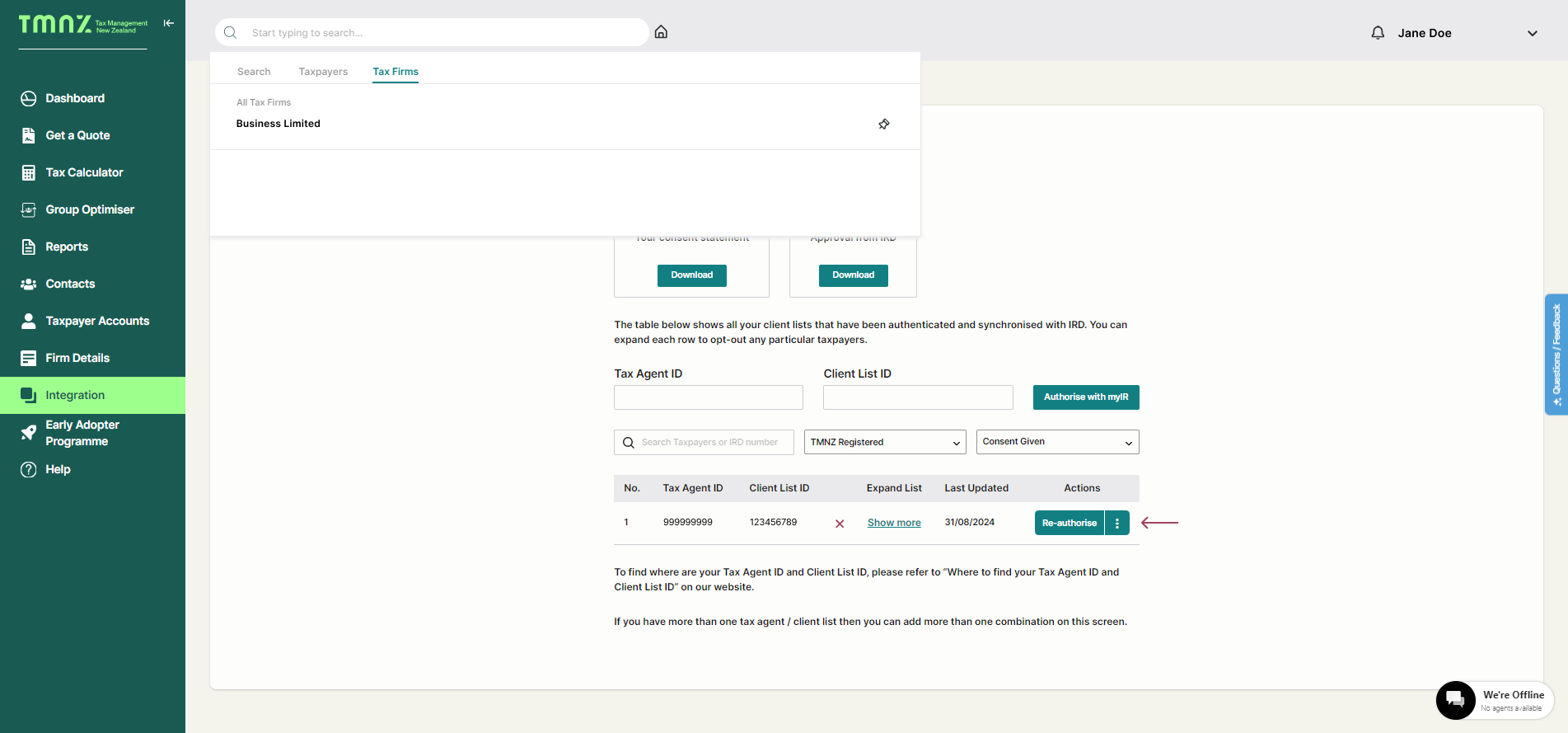Viewport: 1568px width, 733px height.
Task: Open Tax Calculator from the sidebar
Action: pos(84,172)
